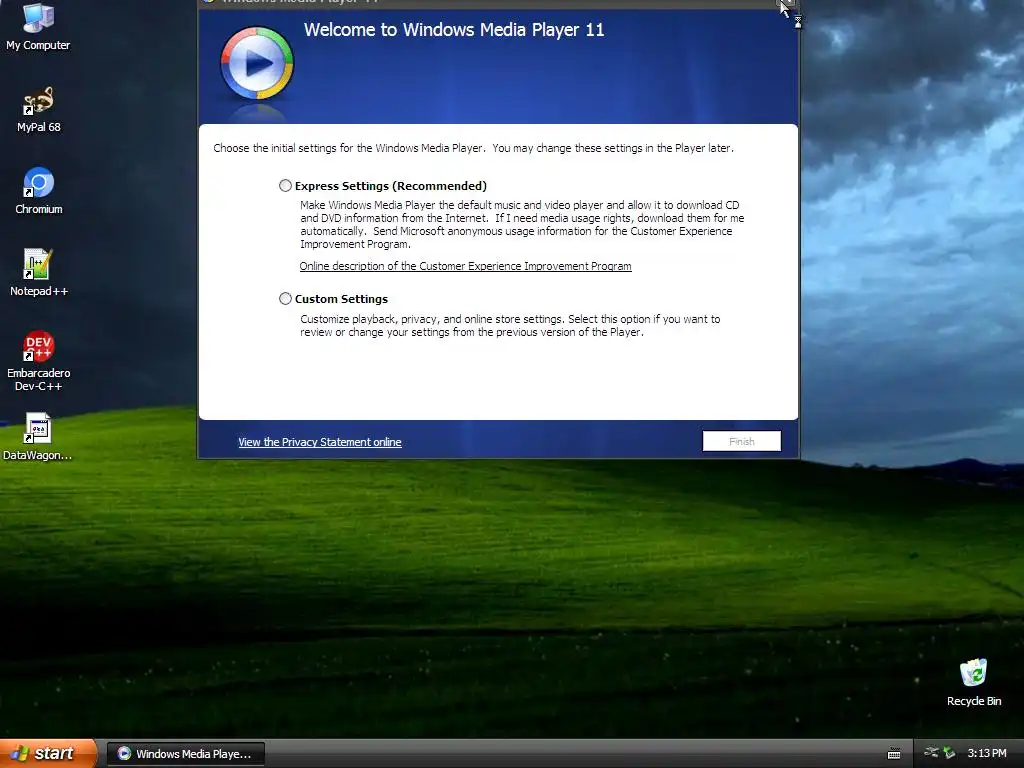Select the MyPal 68 desktop icon
Viewport: 1024px width, 768px height.
39,110
